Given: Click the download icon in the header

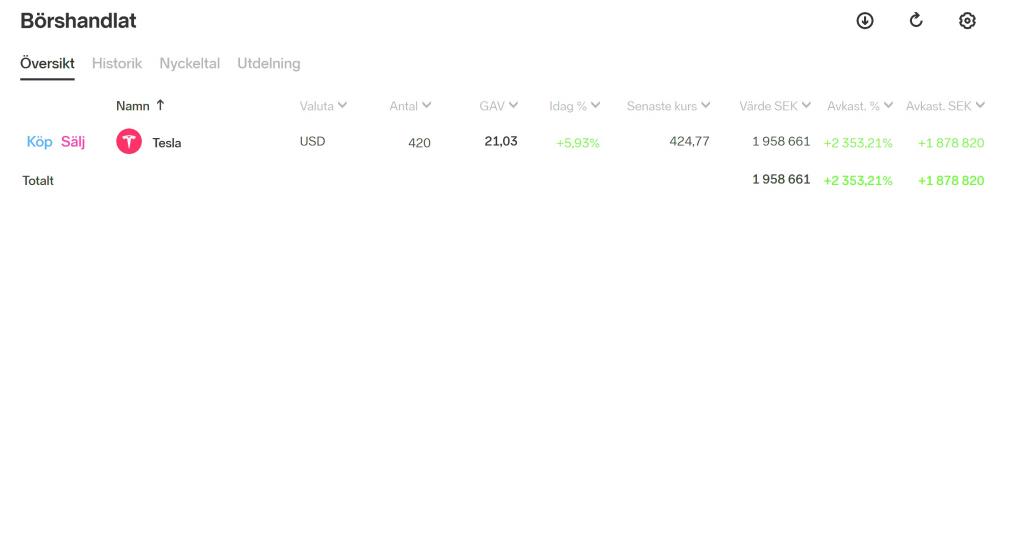Looking at the screenshot, I should click(865, 21).
